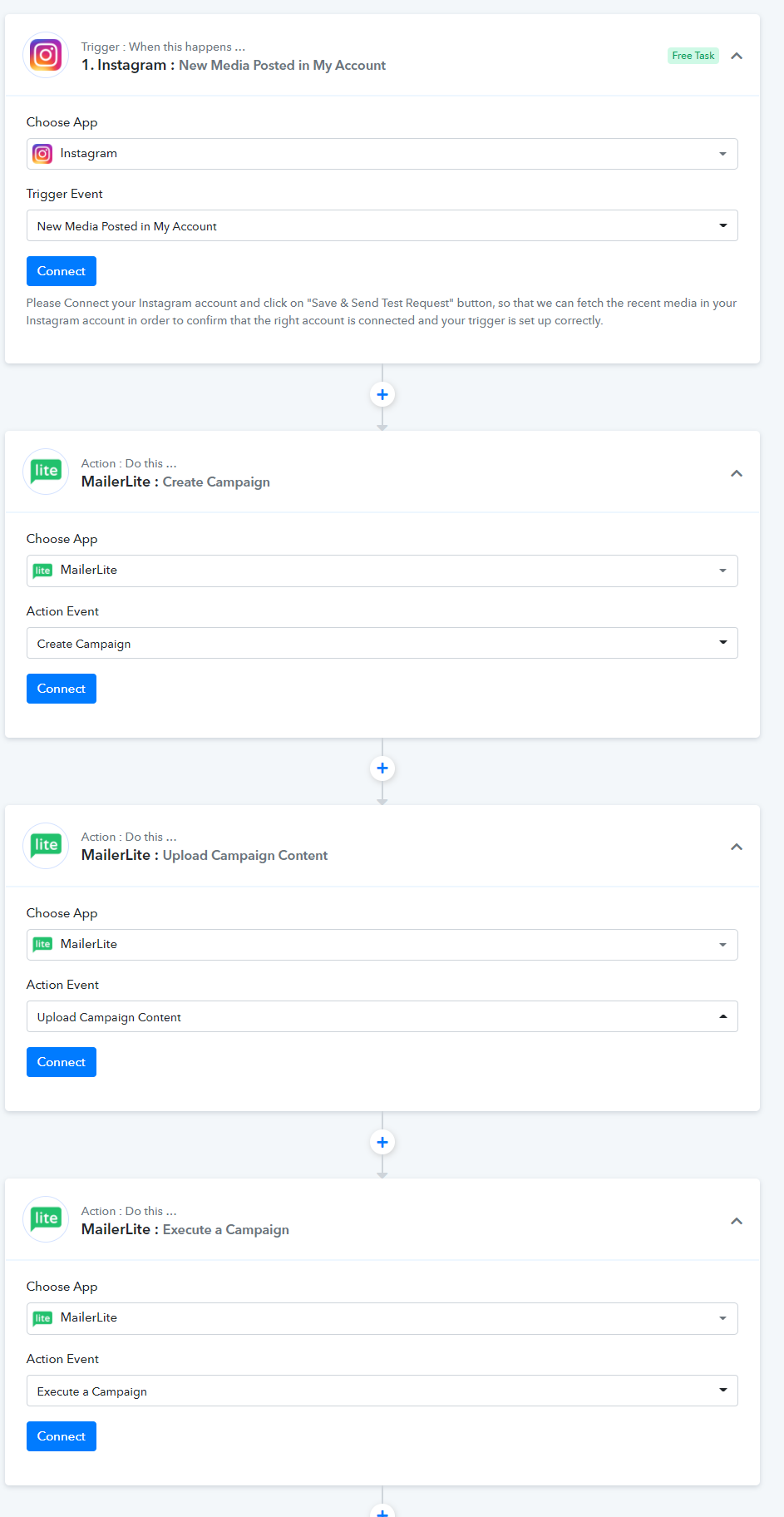Open Choose App dropdown in Upload Campaign Content step
Image resolution: width=784 pixels, height=1517 pixels.
(382, 945)
